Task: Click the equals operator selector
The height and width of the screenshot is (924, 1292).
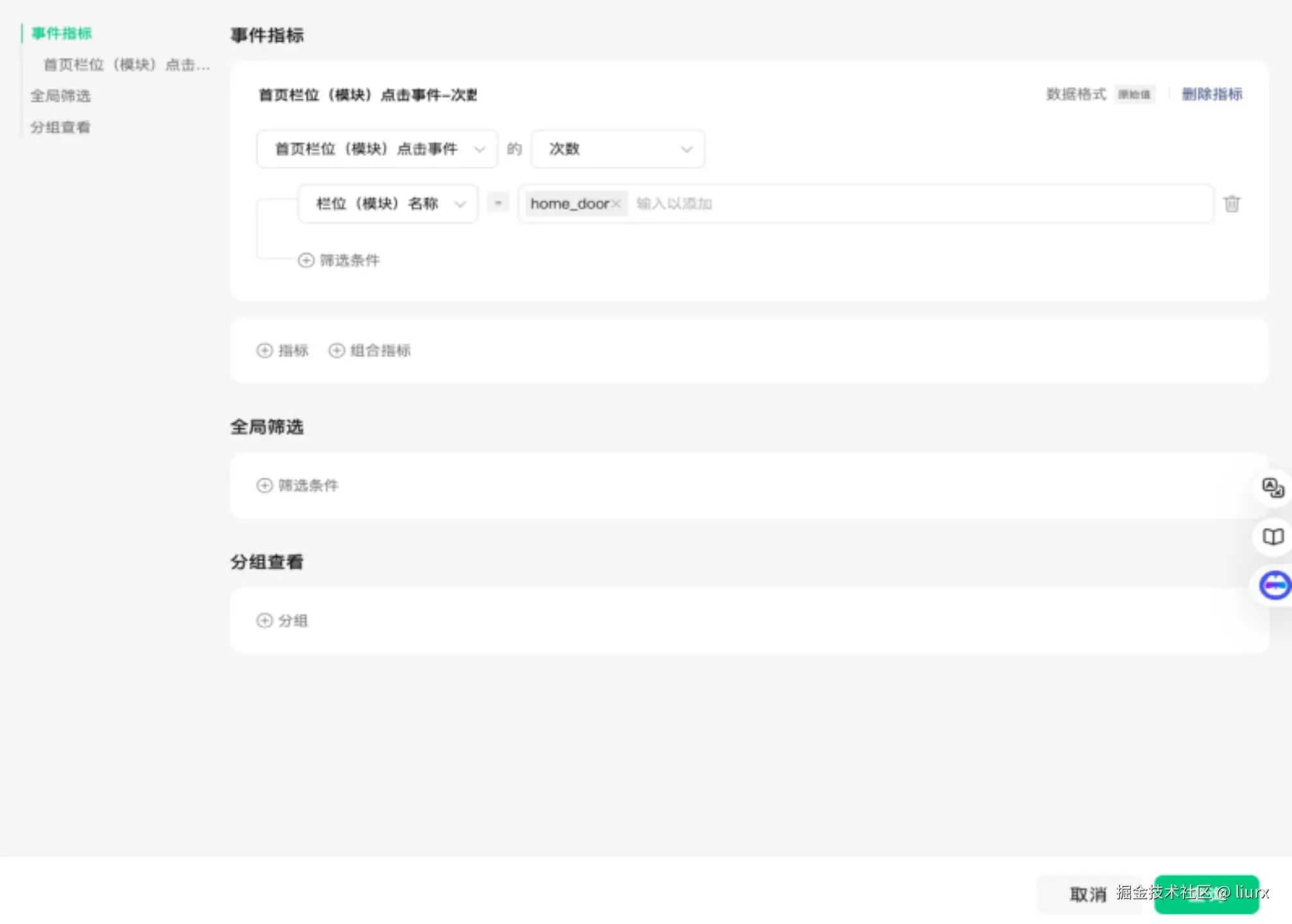Action: pos(498,203)
